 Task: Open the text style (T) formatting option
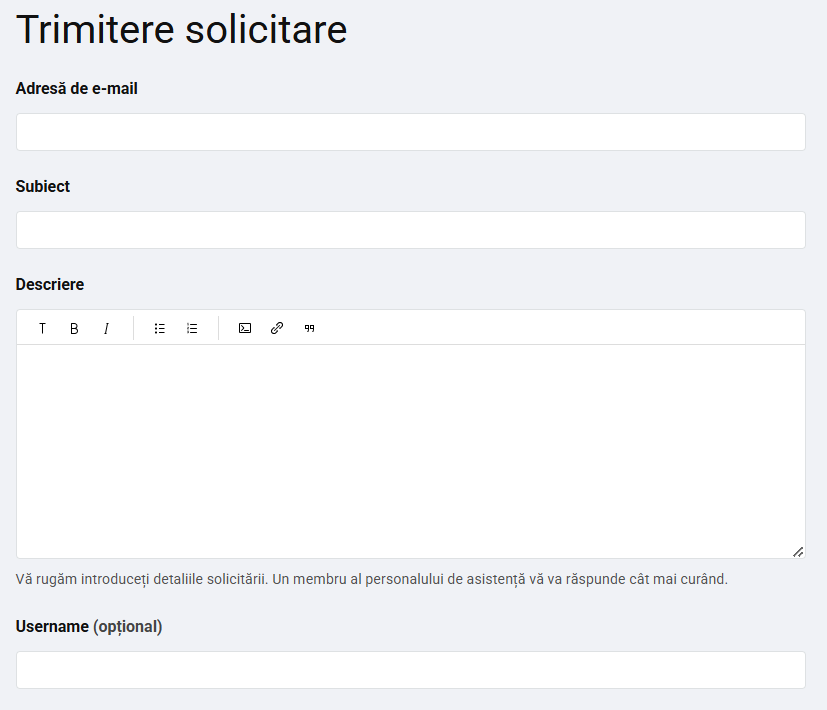(x=42, y=329)
